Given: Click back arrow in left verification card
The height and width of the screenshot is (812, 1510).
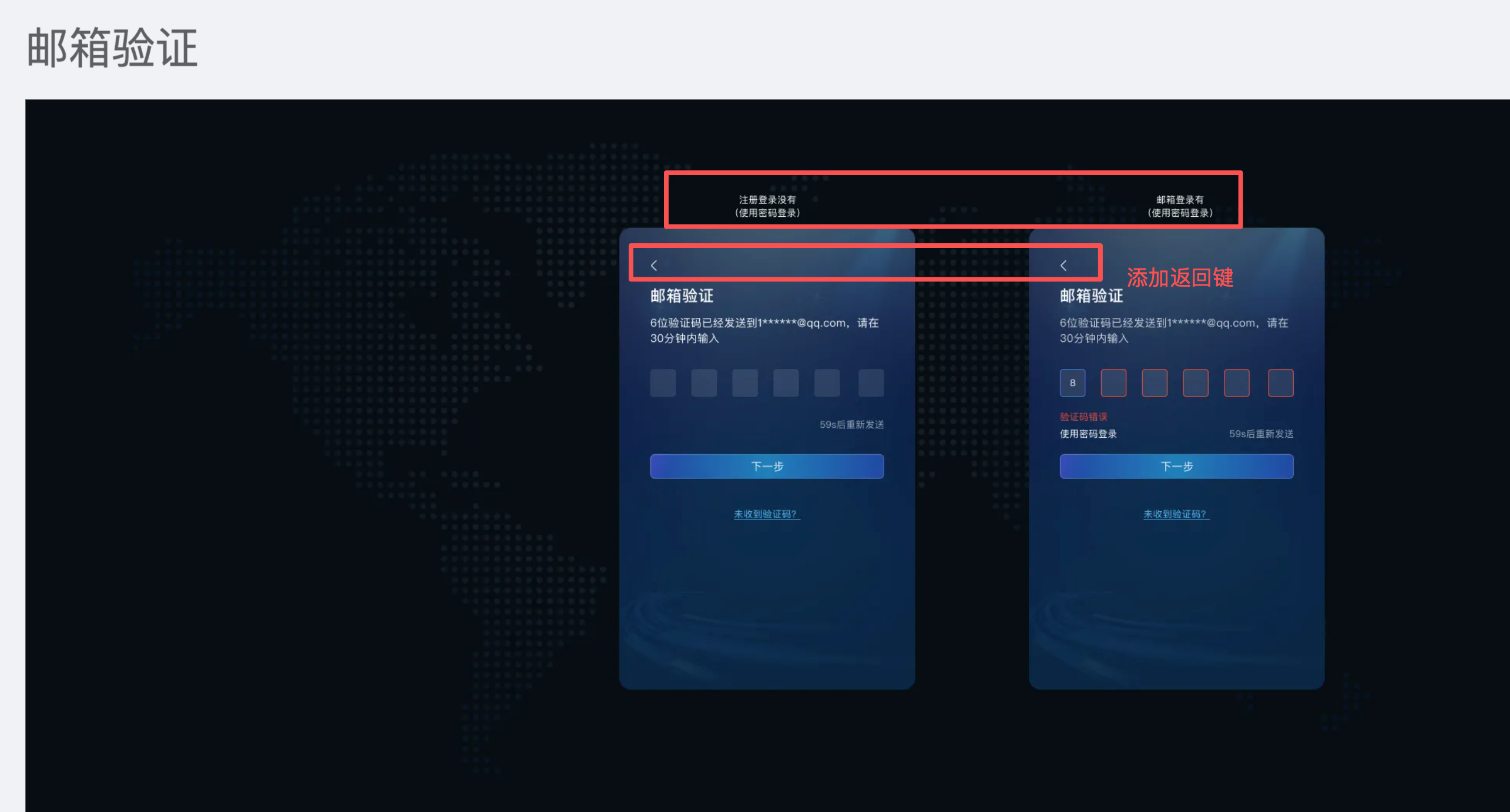Looking at the screenshot, I should pos(654,266).
